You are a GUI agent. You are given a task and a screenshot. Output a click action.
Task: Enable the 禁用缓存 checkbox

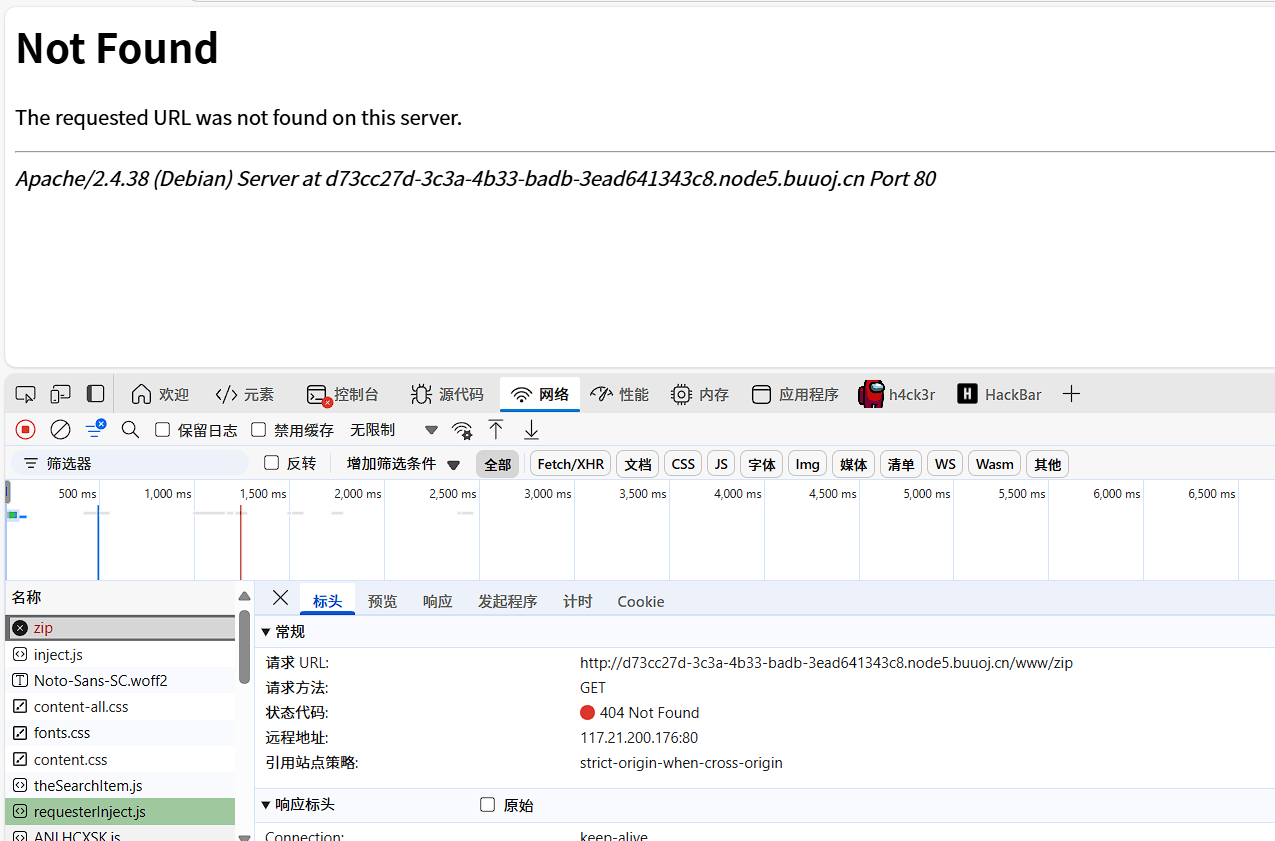pyautogui.click(x=259, y=430)
